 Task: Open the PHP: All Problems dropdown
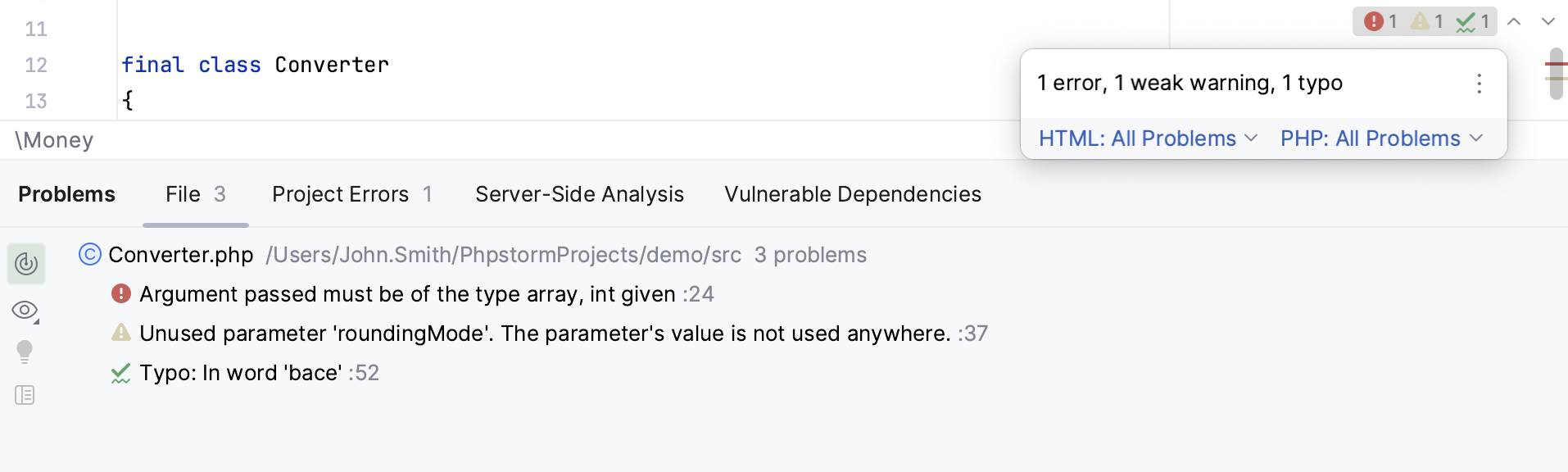[1380, 138]
